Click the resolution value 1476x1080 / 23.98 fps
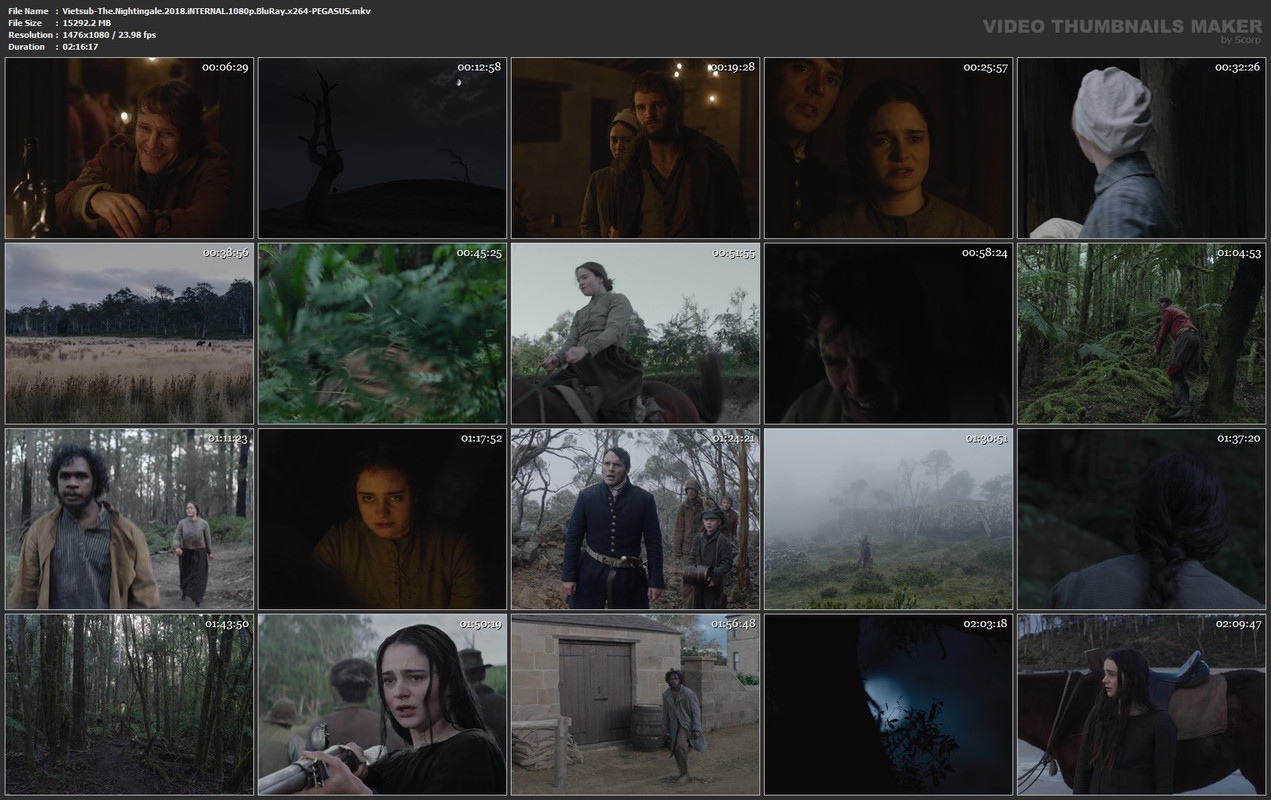 pos(109,34)
